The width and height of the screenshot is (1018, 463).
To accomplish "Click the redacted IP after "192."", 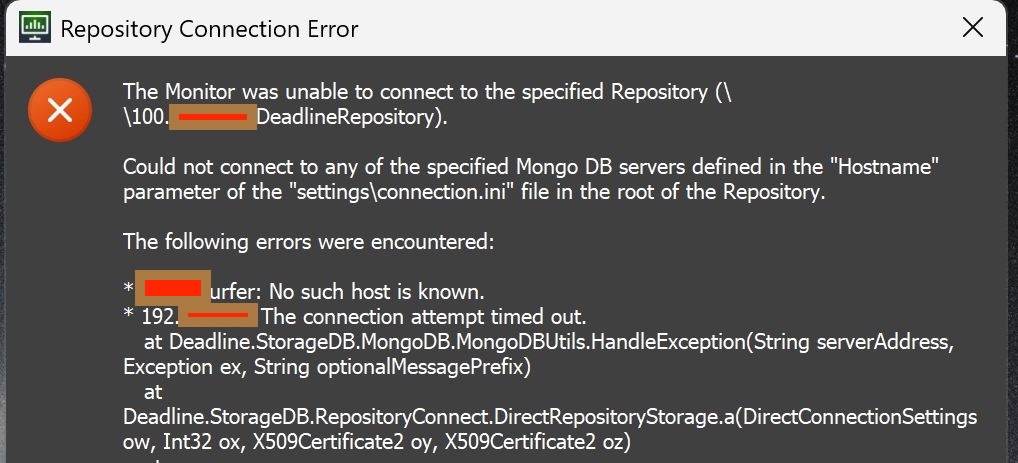I will coord(221,318).
